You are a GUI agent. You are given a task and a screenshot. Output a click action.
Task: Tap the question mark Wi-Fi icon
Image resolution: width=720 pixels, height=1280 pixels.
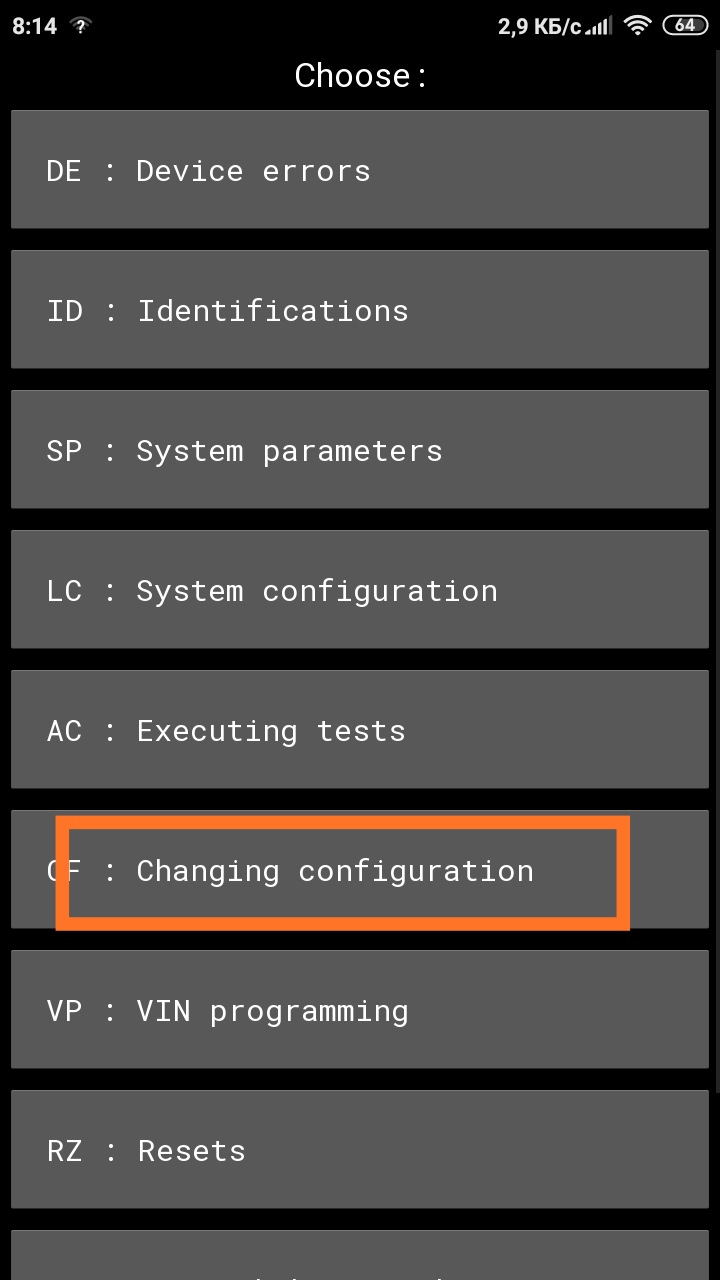pos(81,26)
